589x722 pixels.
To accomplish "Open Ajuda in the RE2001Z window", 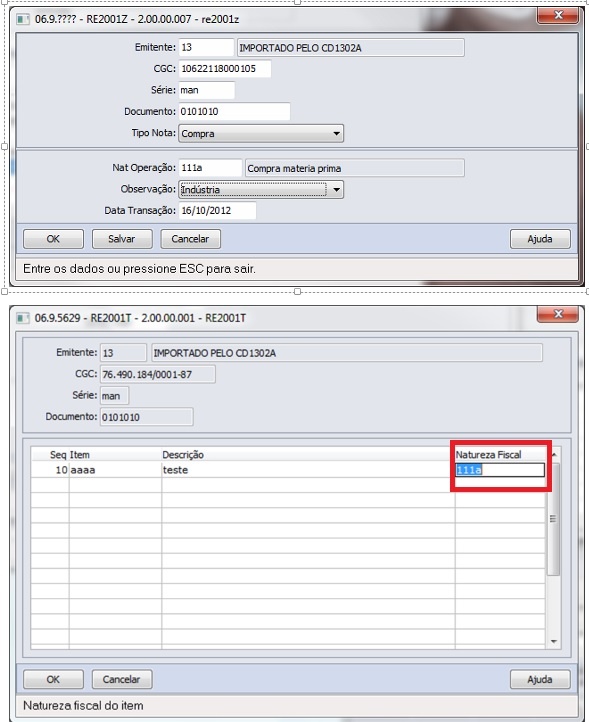I will point(540,239).
